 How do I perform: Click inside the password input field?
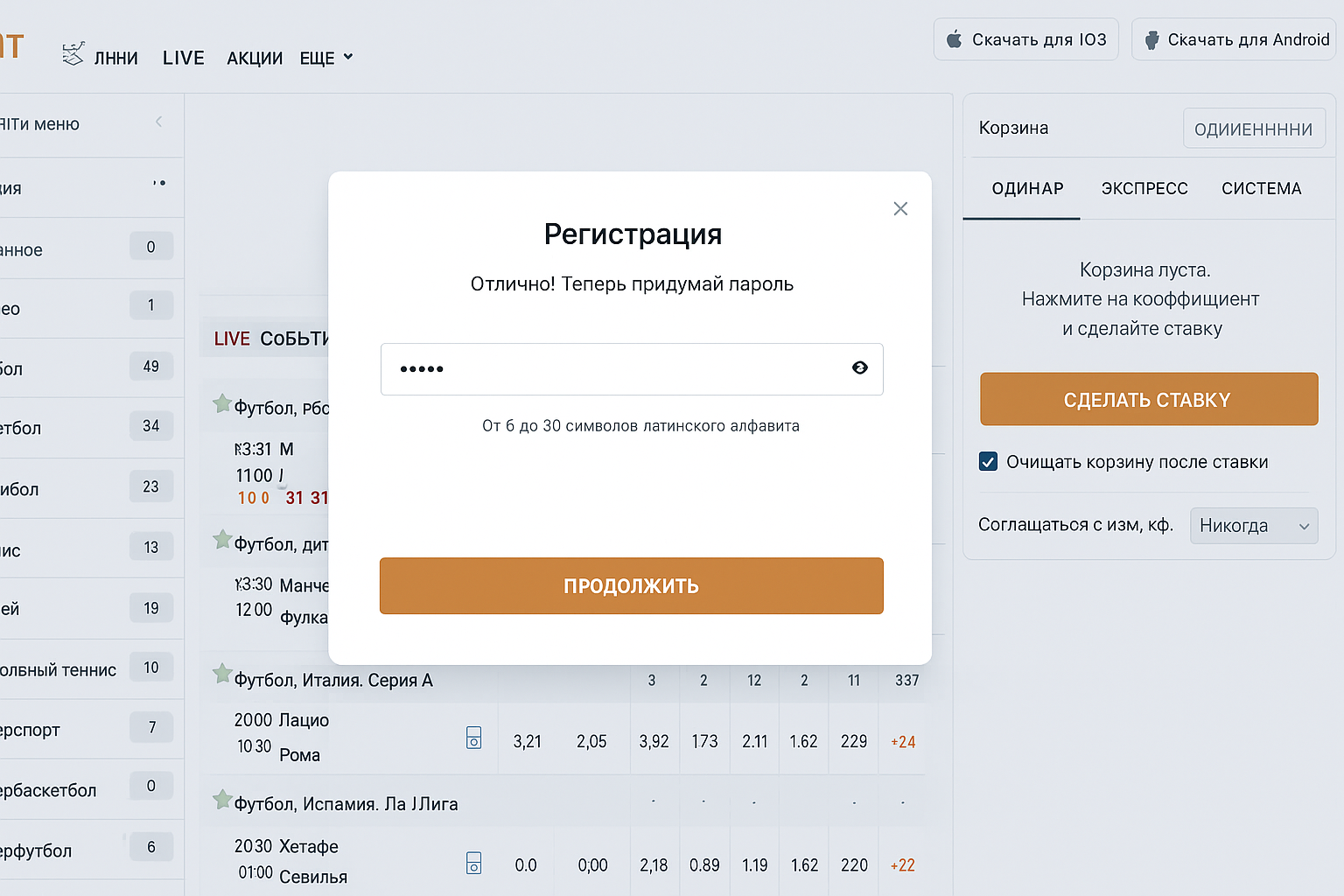pyautogui.click(x=612, y=369)
